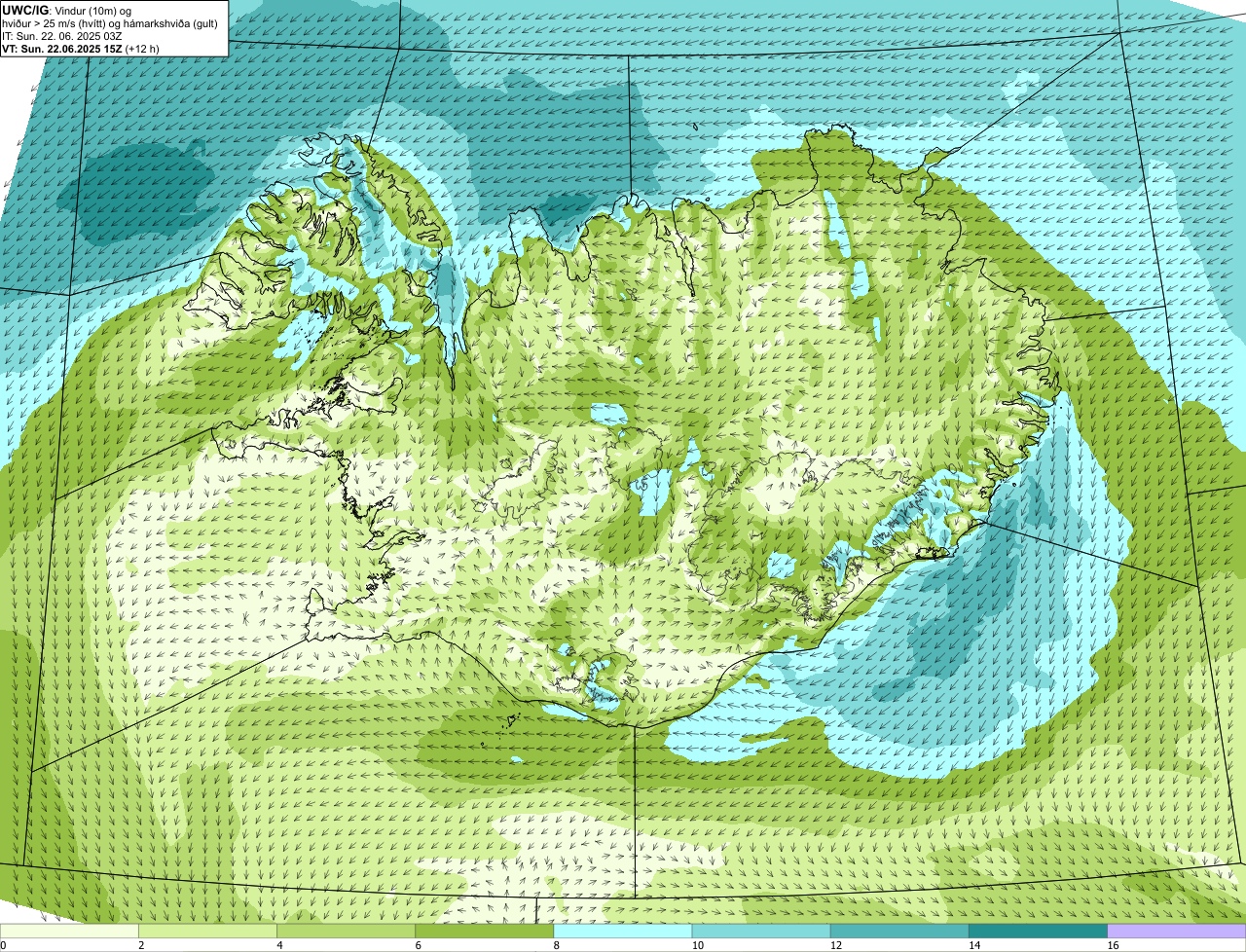This screenshot has height=952, width=1246.
Task: Select the light green 2–4 m/s legend swatch
Action: pyautogui.click(x=207, y=932)
